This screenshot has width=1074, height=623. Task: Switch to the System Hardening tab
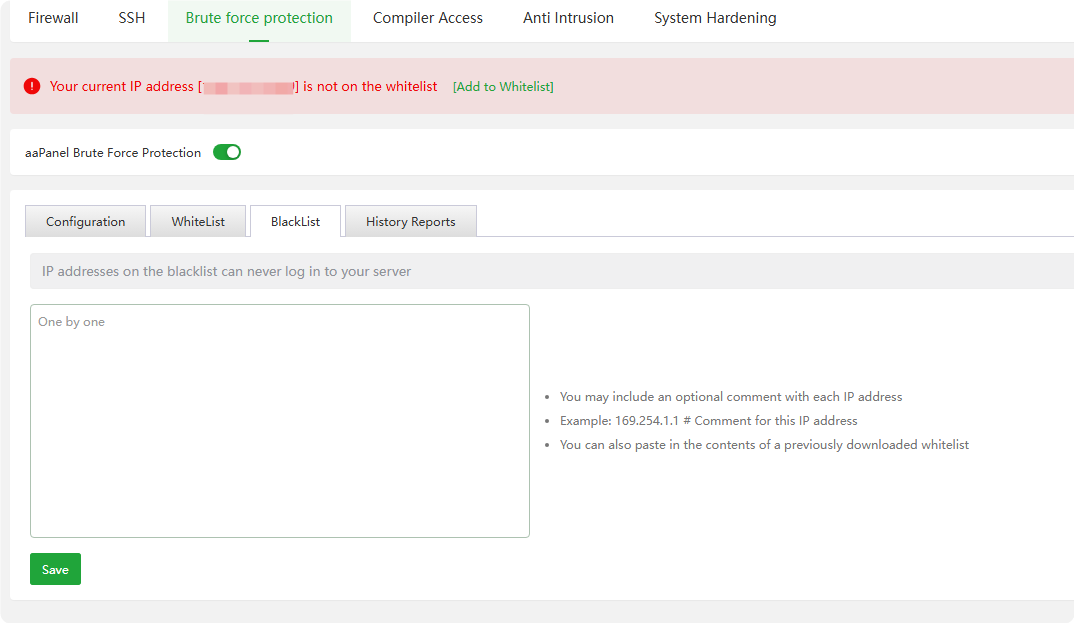[715, 18]
